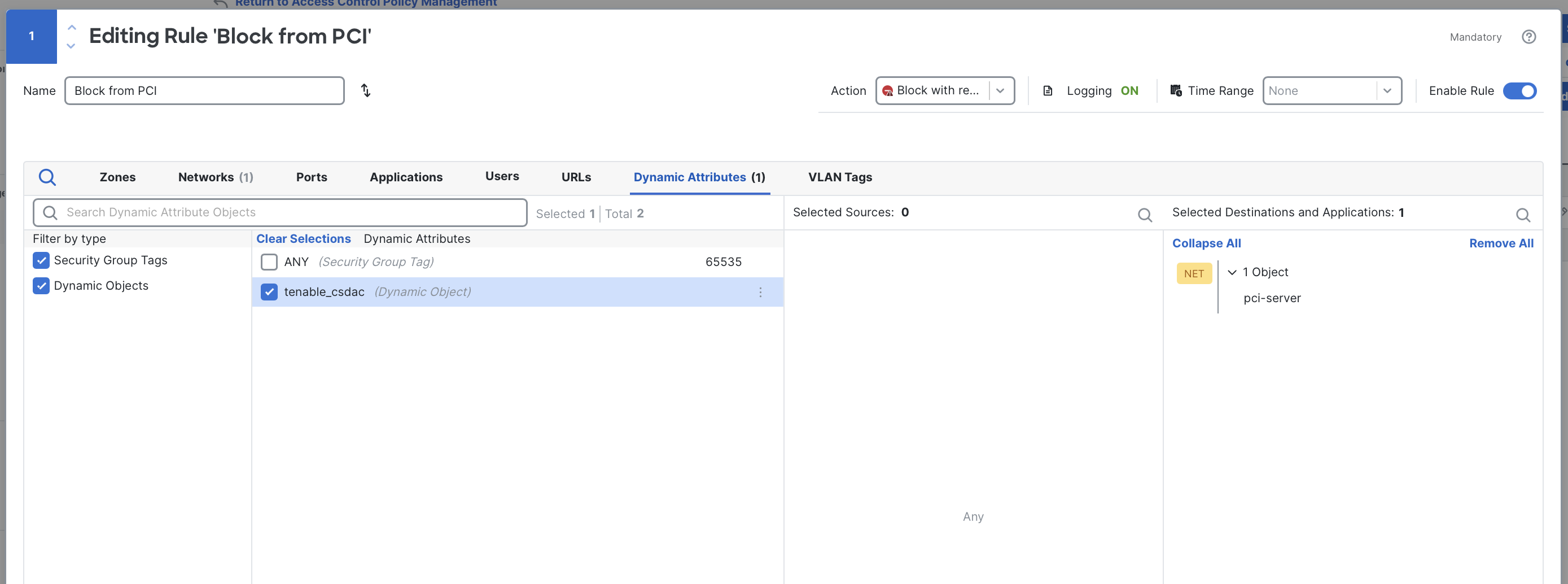The width and height of the screenshot is (1568, 584).
Task: Switch to the VLAN Tags tab
Action: coord(840,177)
